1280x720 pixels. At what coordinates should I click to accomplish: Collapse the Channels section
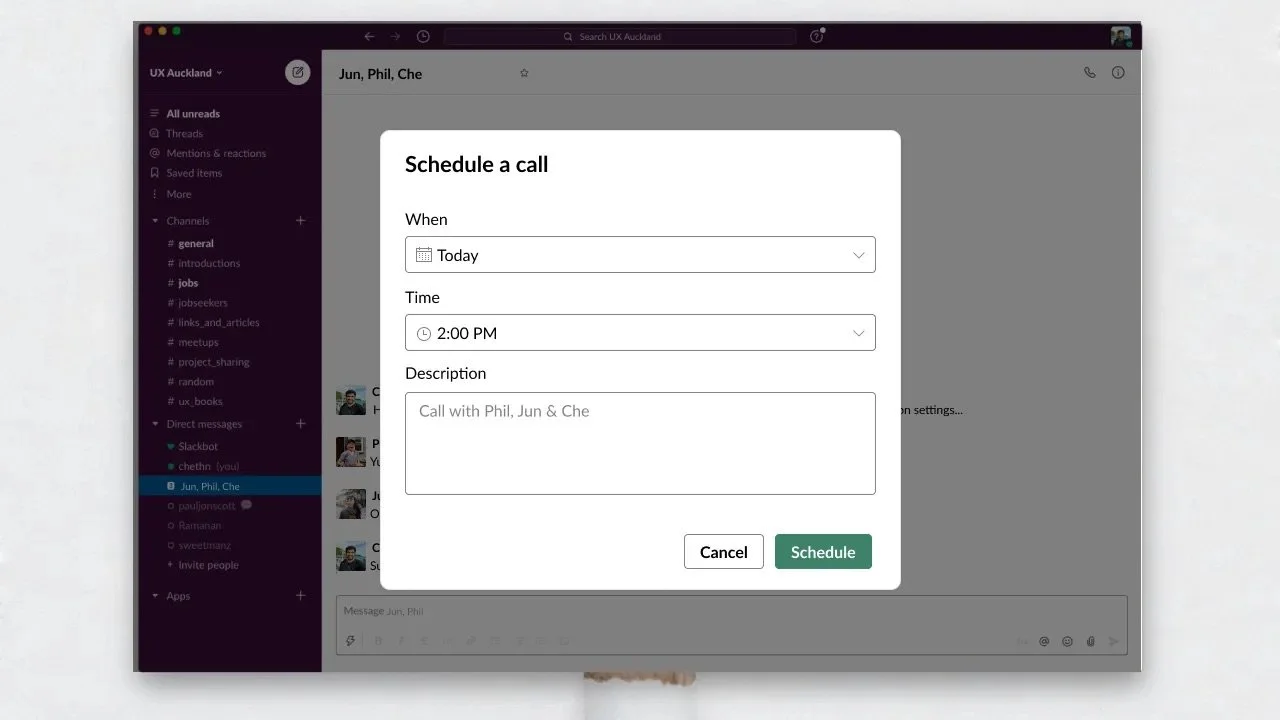coord(155,221)
